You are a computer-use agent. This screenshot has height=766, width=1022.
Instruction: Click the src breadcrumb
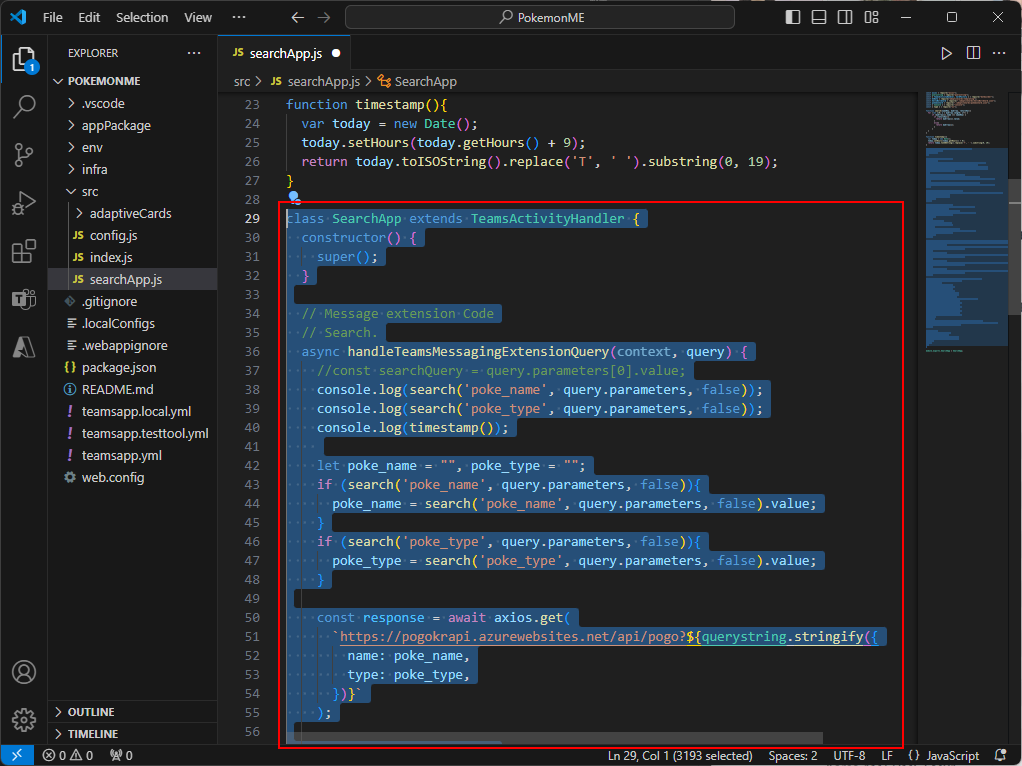[242, 81]
